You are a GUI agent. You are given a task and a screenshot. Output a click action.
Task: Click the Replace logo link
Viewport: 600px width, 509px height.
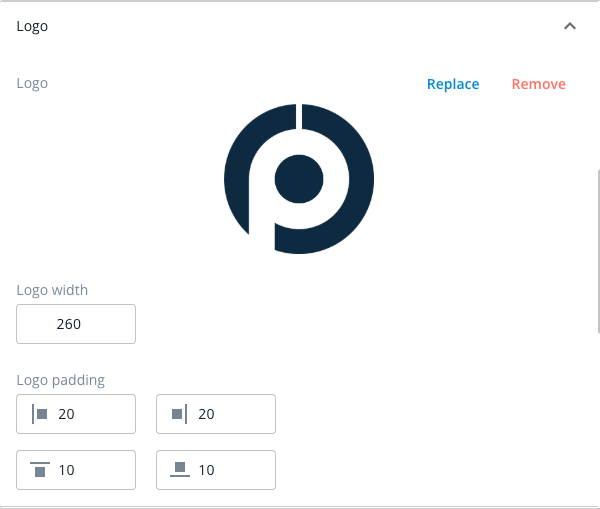[453, 84]
